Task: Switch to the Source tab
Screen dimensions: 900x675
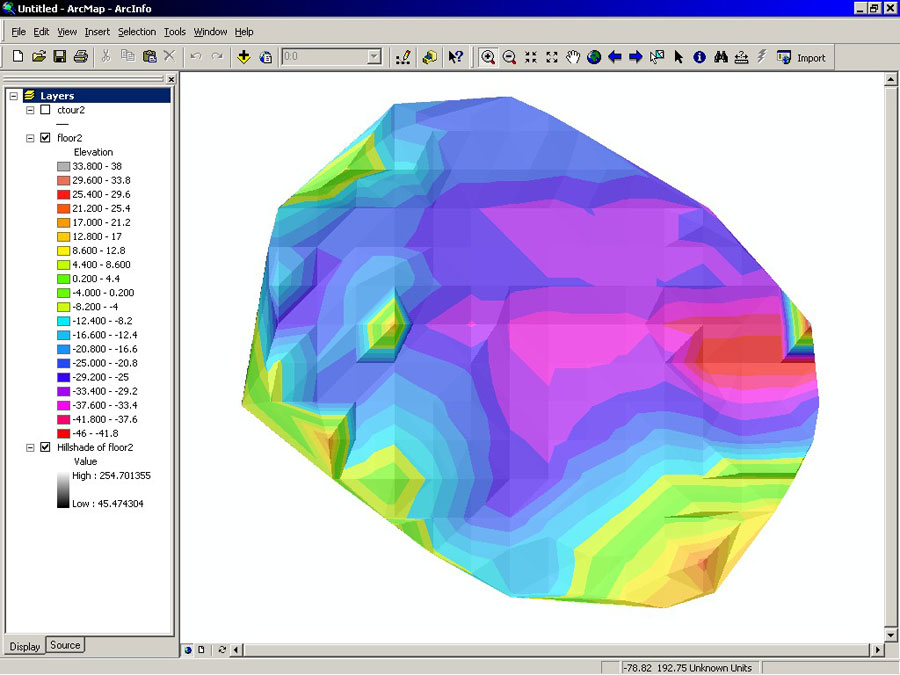Action: pos(65,645)
